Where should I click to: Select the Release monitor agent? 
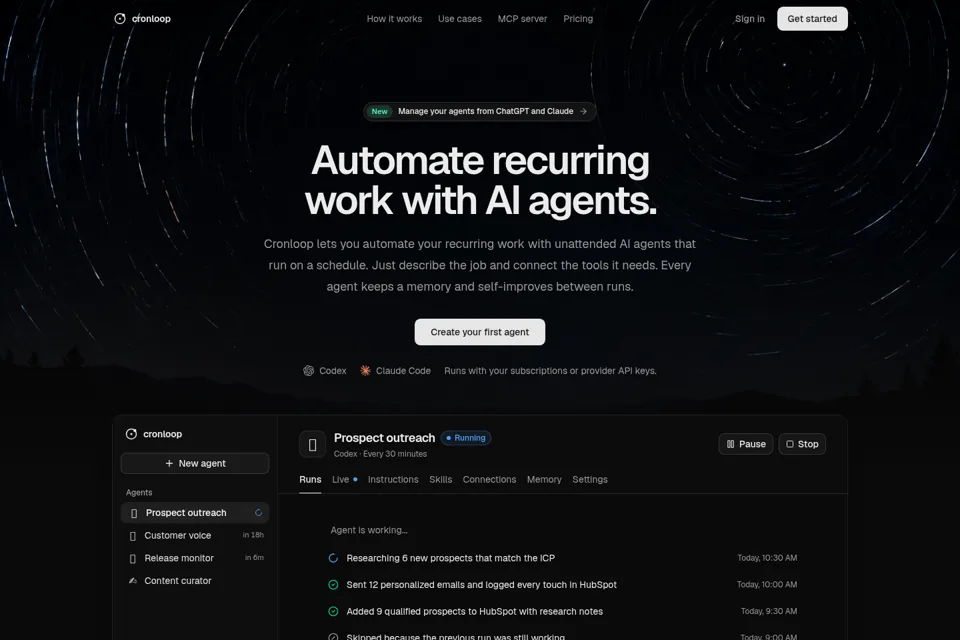click(195, 558)
